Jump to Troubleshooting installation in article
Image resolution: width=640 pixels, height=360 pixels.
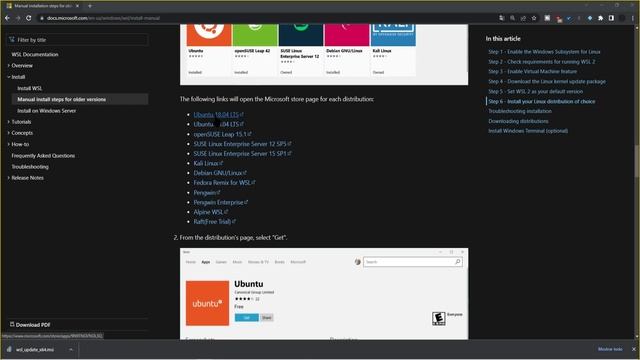[520, 111]
